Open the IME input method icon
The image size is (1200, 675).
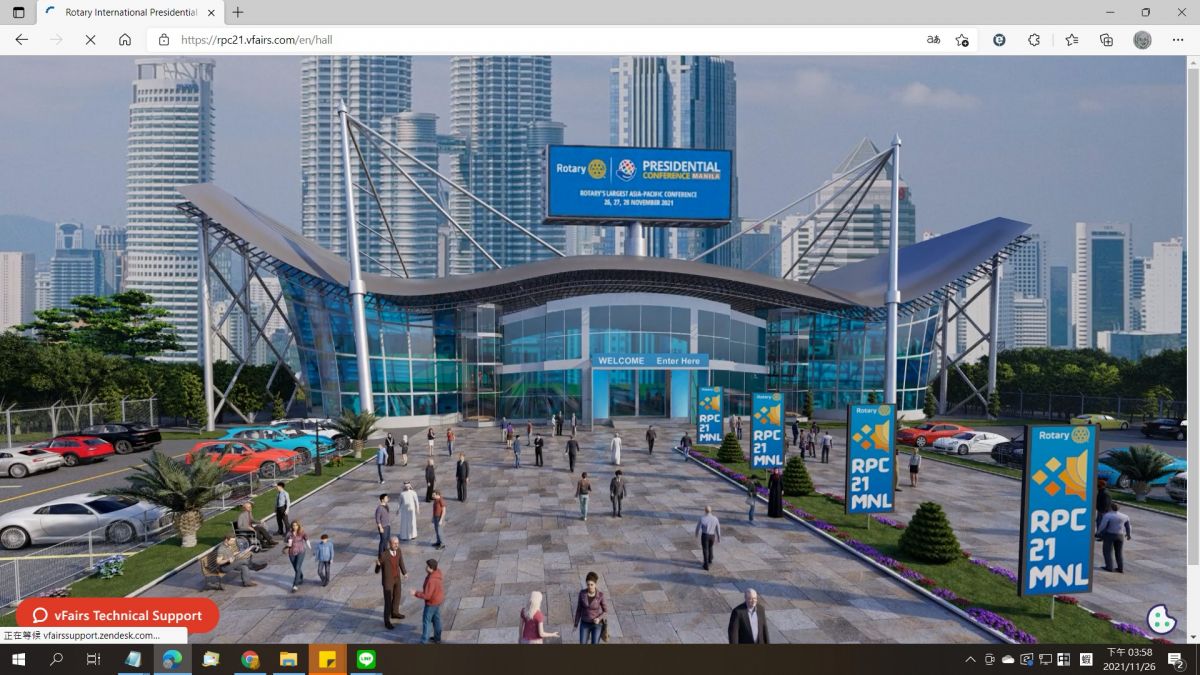coord(1086,659)
